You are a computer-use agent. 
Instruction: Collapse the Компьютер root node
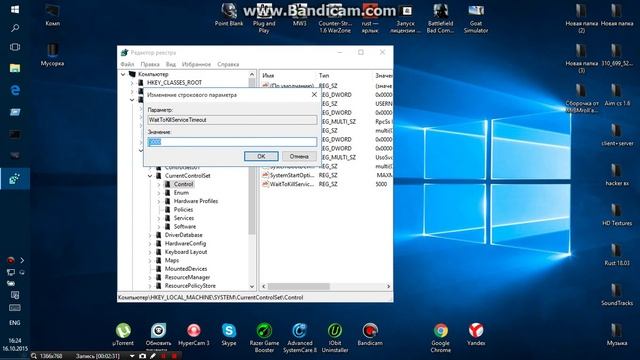point(123,74)
